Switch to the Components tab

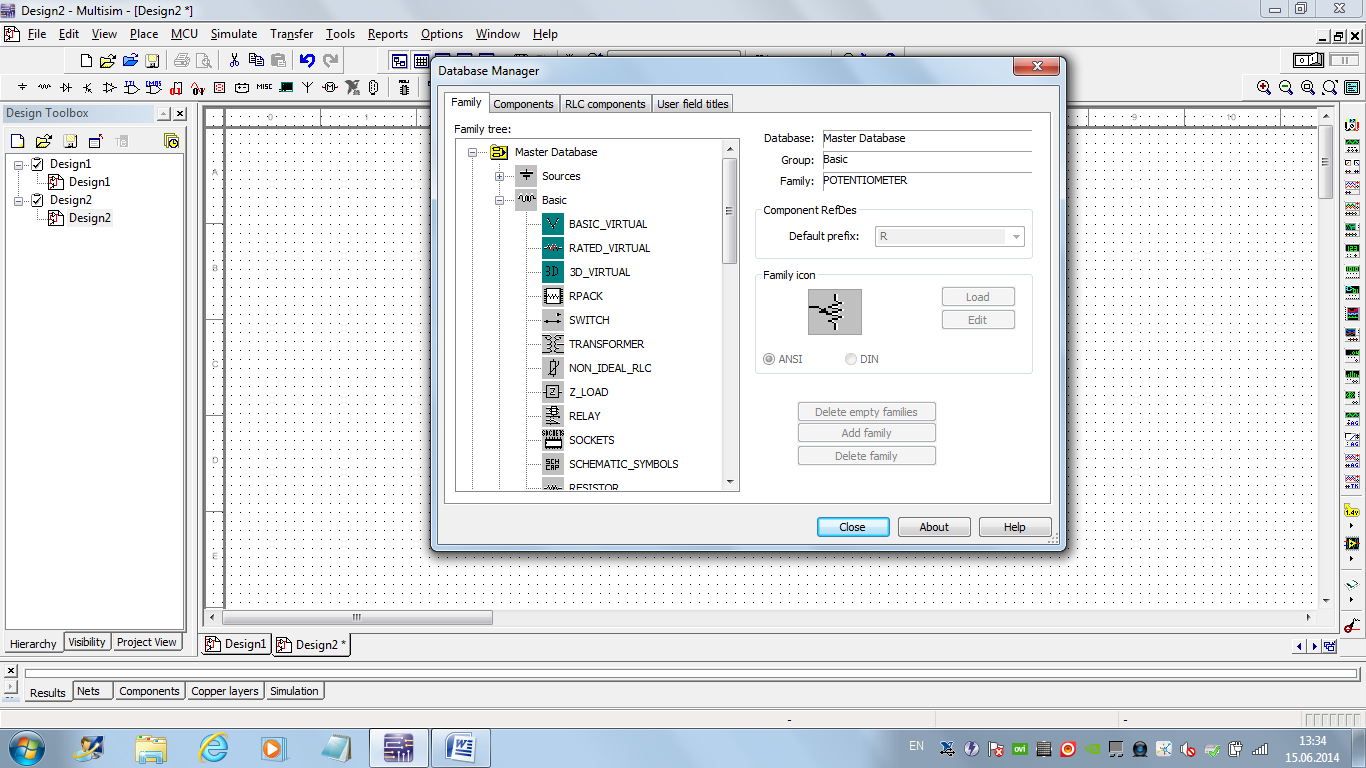(x=523, y=104)
